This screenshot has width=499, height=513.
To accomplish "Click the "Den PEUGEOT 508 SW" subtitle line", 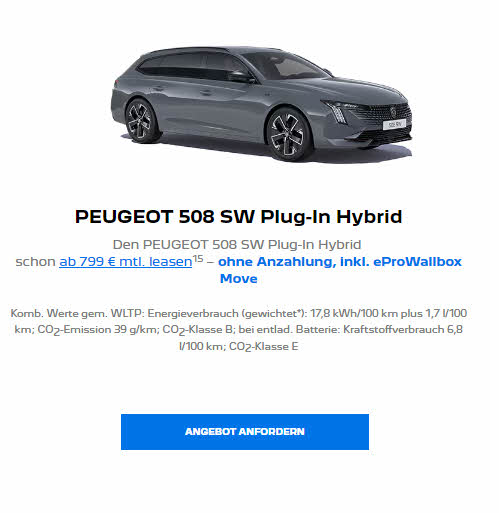I will (x=237, y=245).
